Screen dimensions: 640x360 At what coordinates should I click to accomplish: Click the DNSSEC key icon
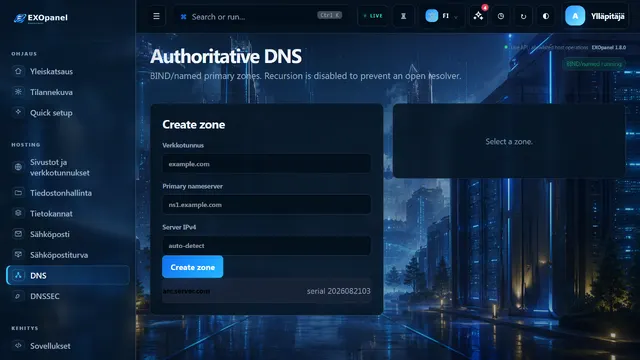pos(18,296)
